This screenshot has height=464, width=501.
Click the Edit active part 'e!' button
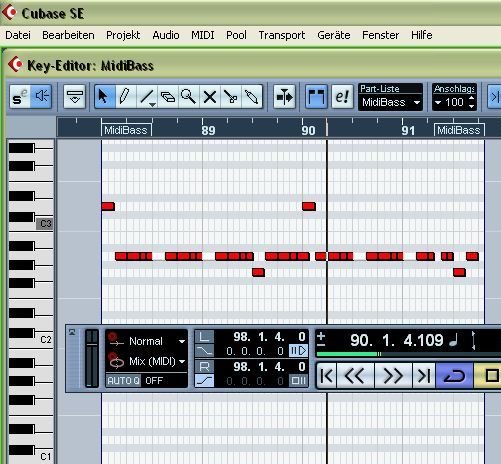(x=342, y=97)
